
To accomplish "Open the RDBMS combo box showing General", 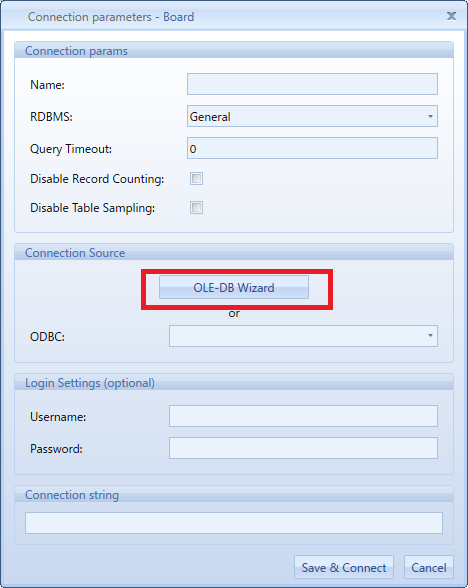I will 312,116.
